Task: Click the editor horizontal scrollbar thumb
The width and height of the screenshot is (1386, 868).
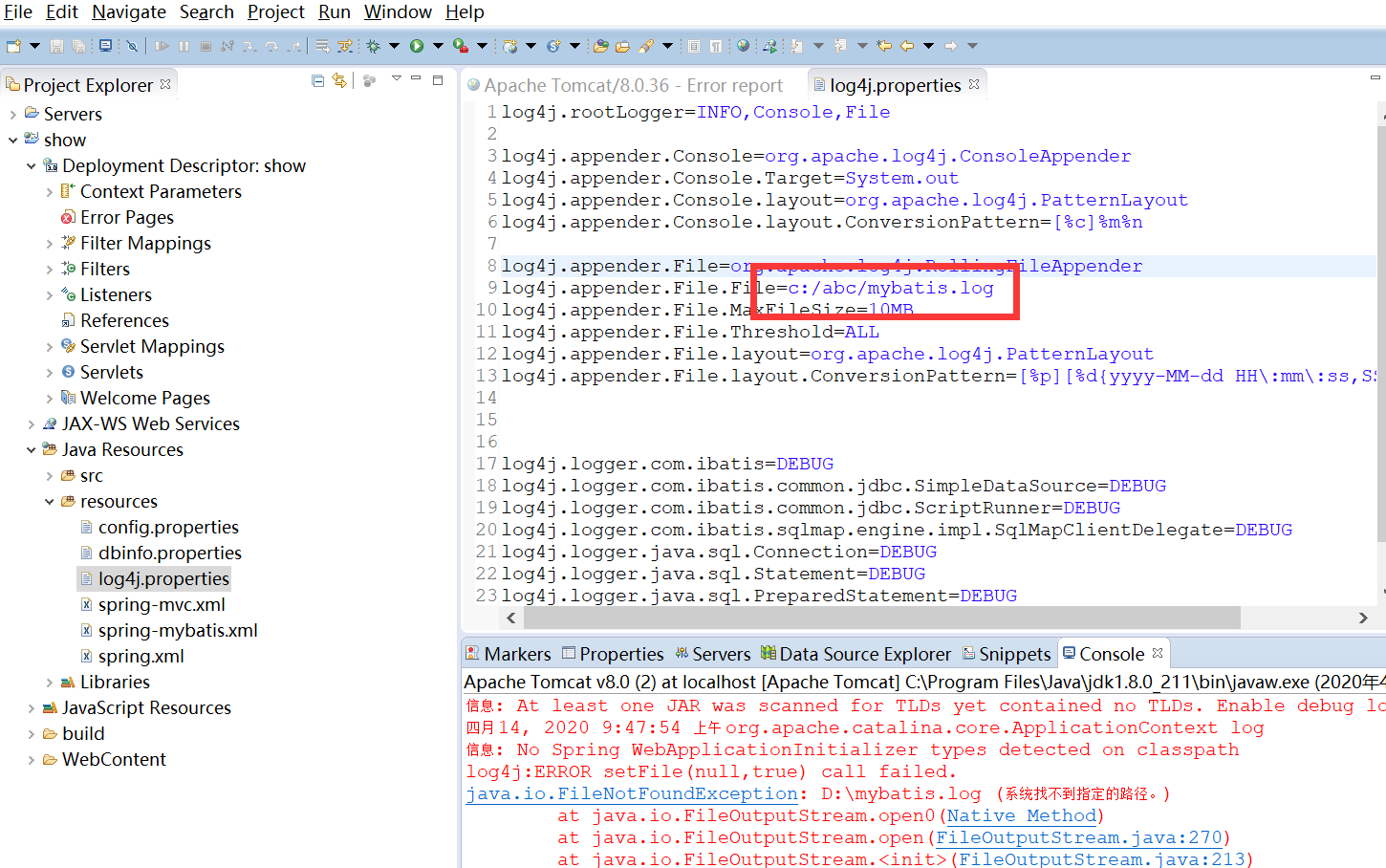Action: click(x=881, y=618)
